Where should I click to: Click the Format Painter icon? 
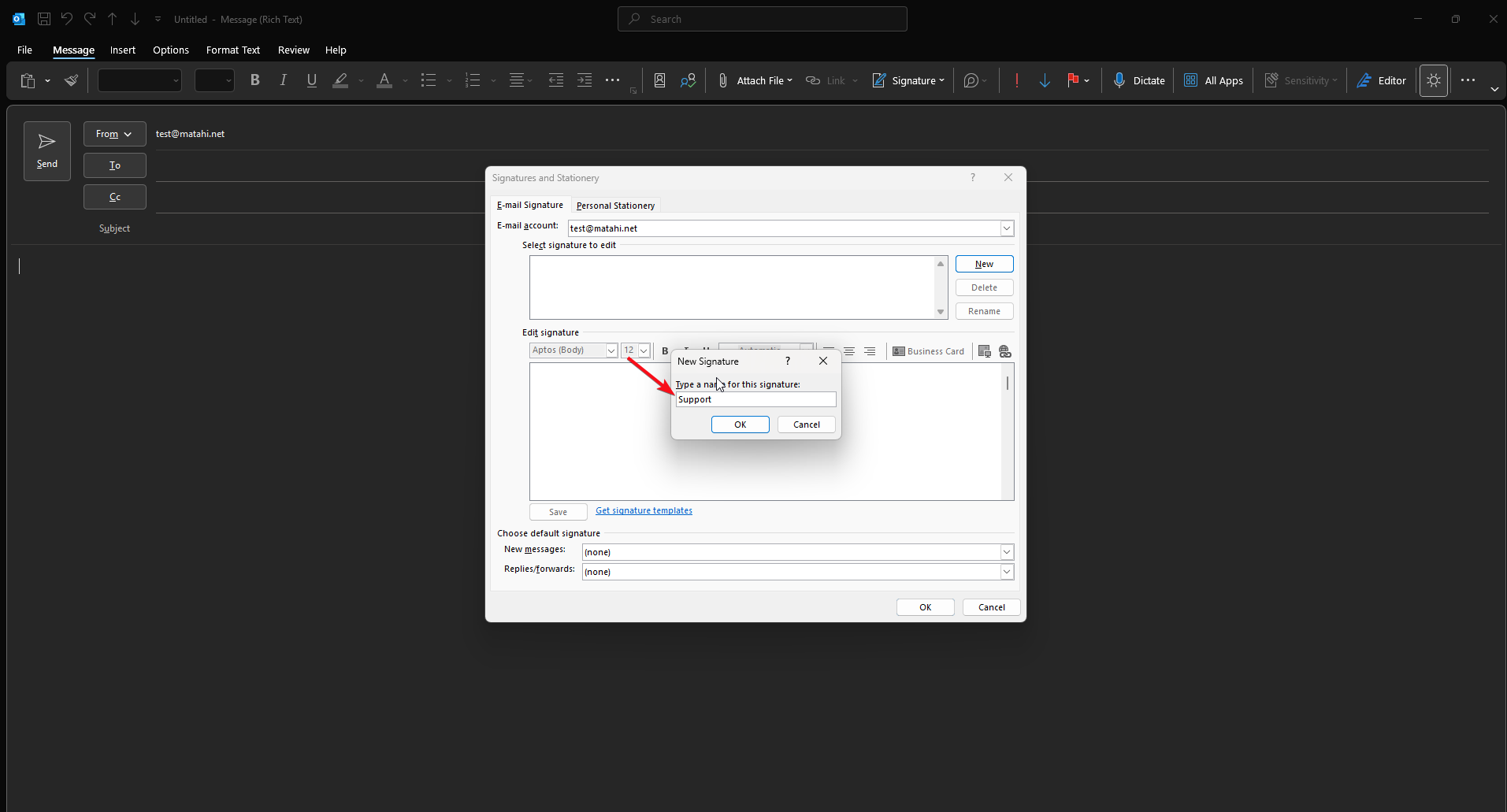[x=72, y=80]
